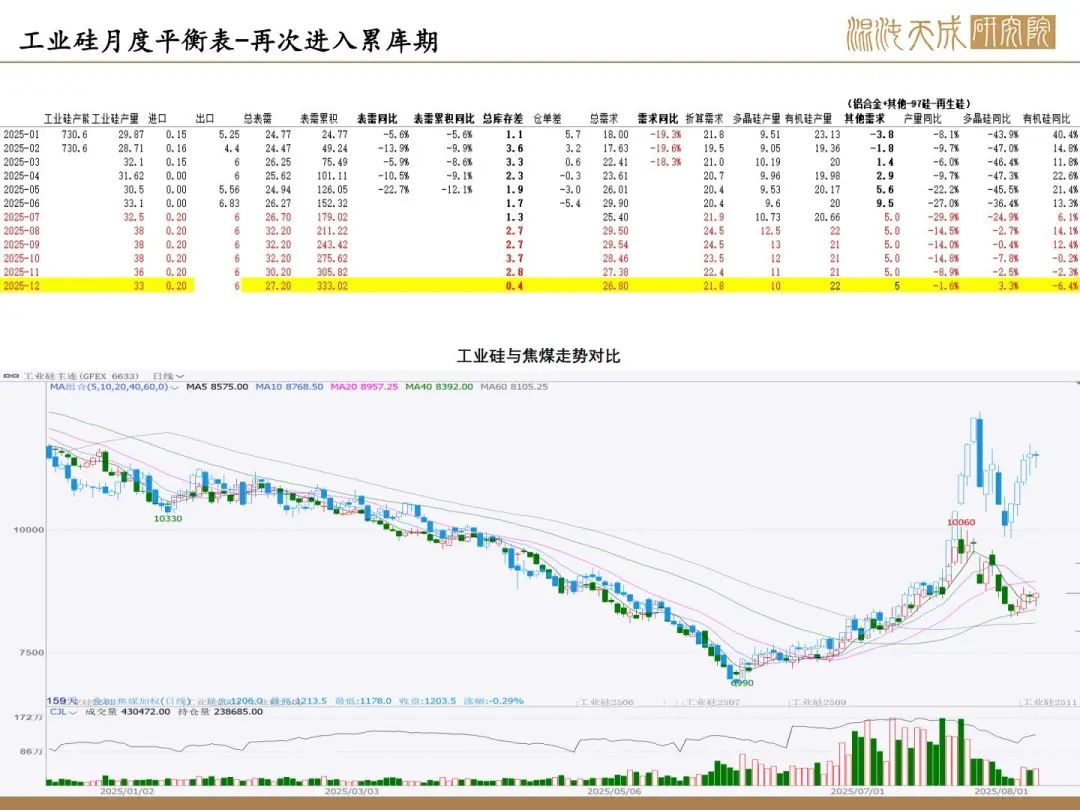Open the 日线 period dropdown
The height and width of the screenshot is (810, 1080).
[x=168, y=376]
